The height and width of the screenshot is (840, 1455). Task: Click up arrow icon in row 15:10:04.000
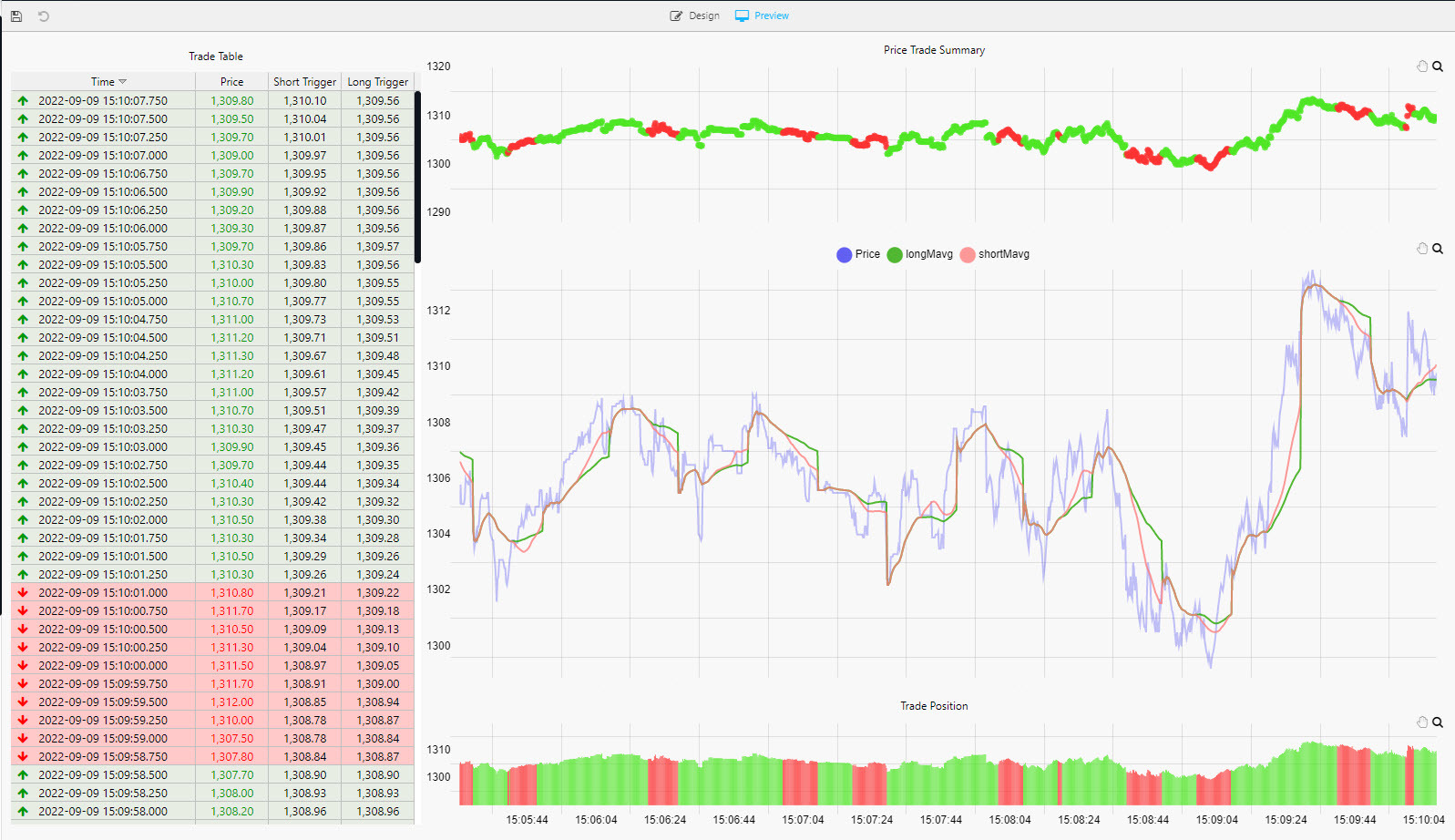(23, 374)
